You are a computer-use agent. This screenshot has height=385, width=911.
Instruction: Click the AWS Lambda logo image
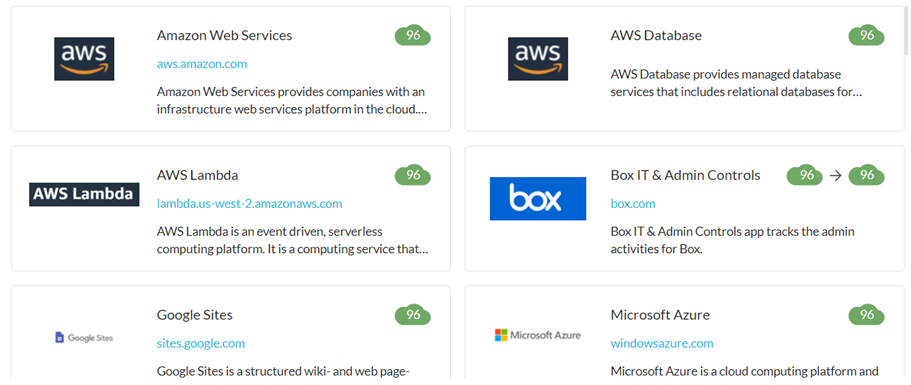(x=84, y=194)
